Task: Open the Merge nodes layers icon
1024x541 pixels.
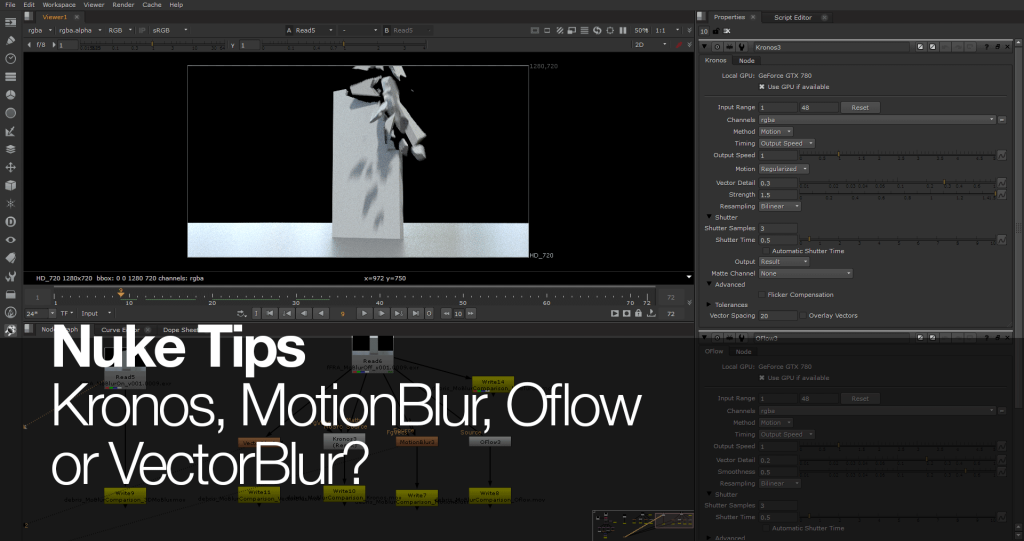Action: coord(10,148)
